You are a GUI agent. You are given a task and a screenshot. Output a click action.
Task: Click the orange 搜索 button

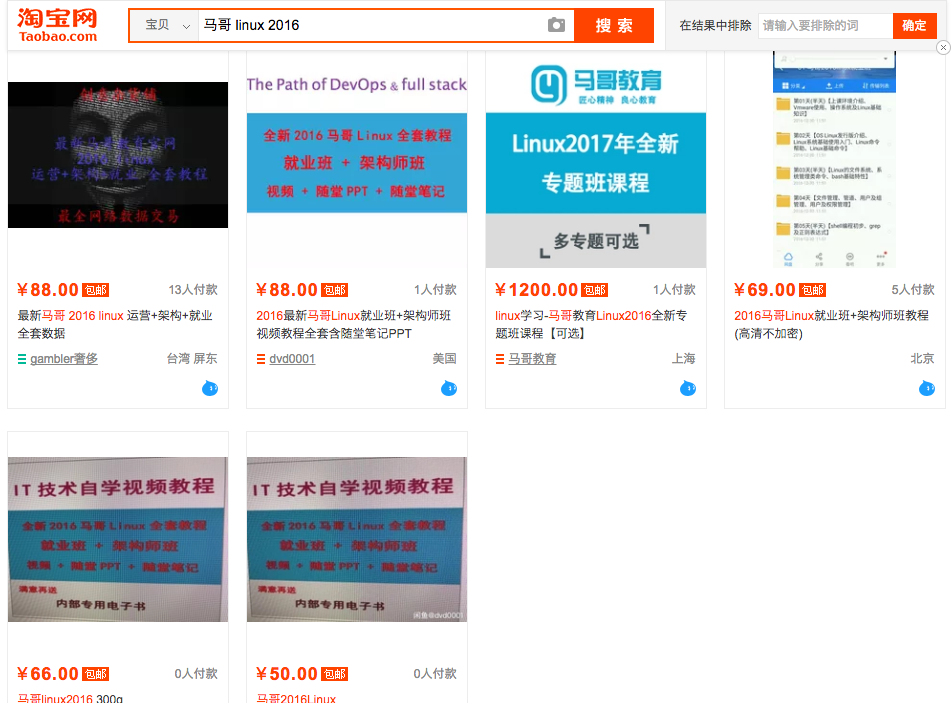click(x=614, y=25)
